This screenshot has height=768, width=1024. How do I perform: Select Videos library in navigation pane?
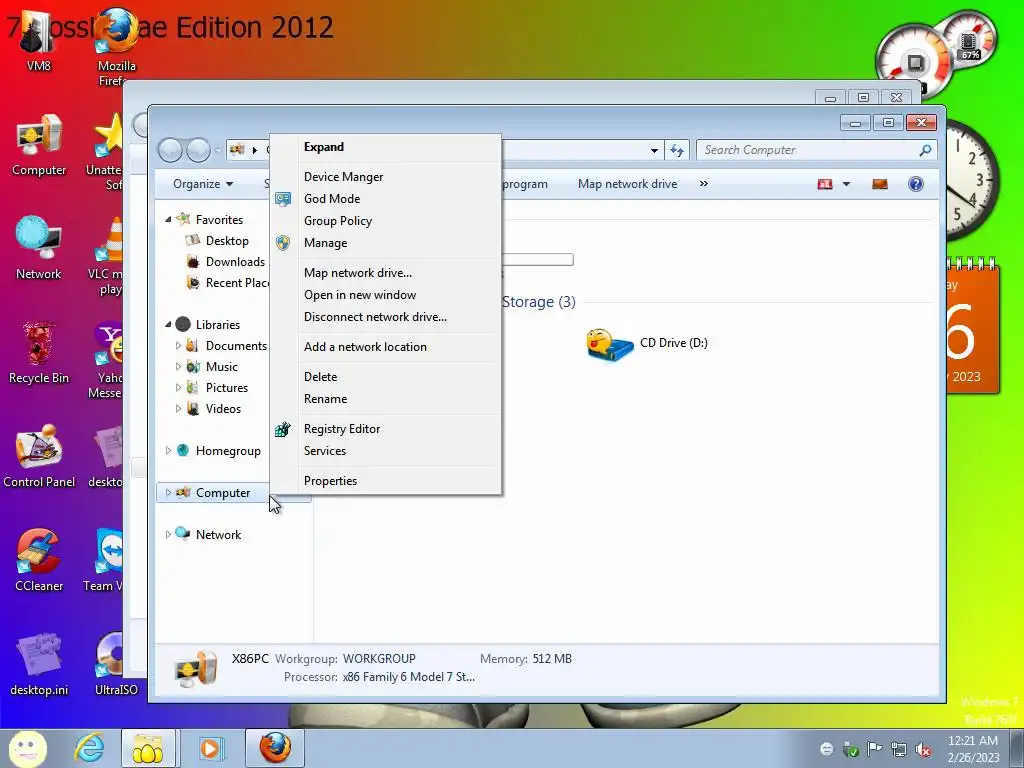[223, 409]
